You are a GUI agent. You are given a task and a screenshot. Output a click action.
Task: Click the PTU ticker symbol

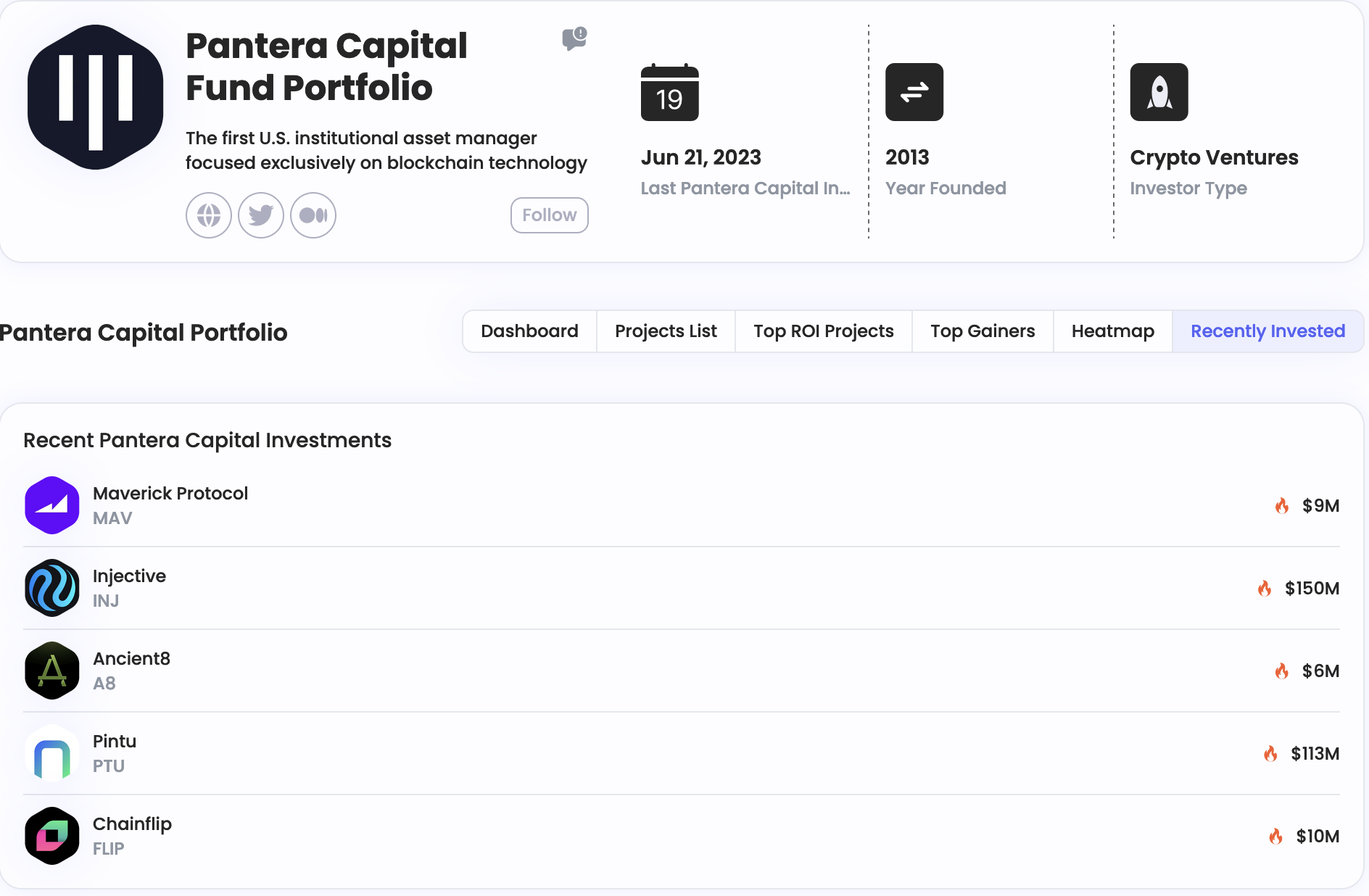pyautogui.click(x=109, y=766)
